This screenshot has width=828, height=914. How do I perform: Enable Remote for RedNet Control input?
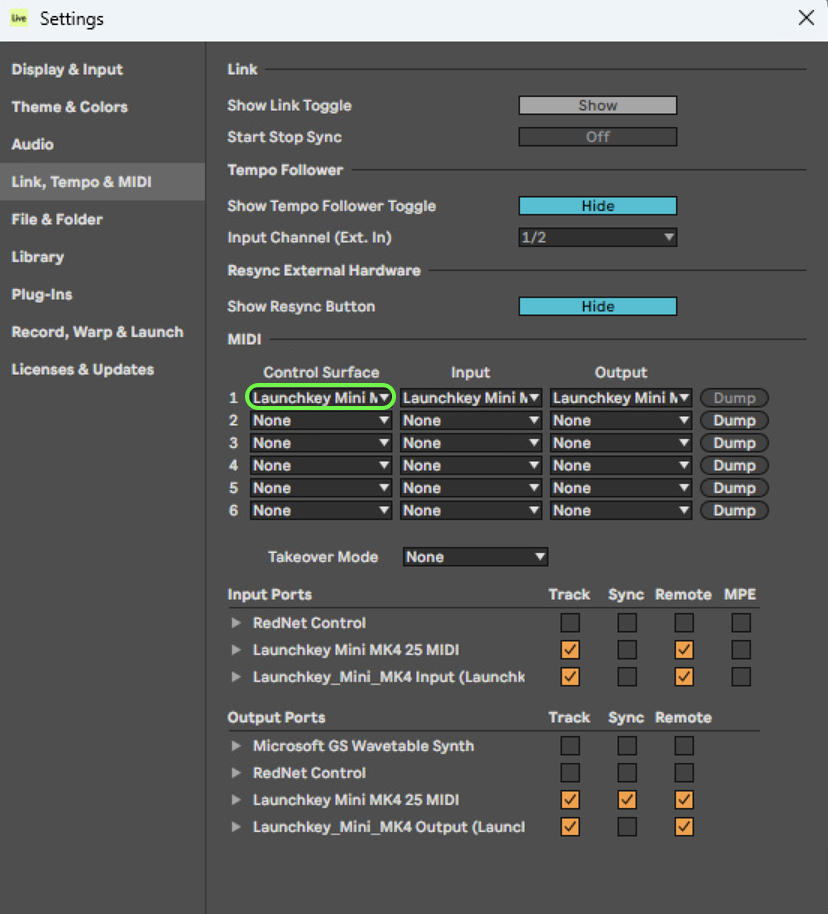[684, 623]
